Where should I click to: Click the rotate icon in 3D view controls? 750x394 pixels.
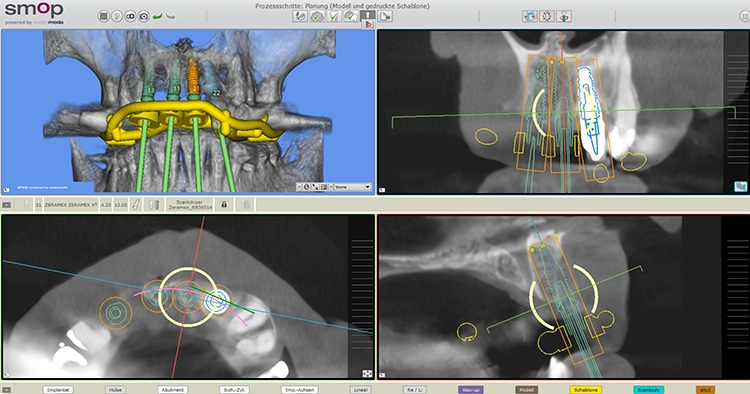[x=307, y=187]
